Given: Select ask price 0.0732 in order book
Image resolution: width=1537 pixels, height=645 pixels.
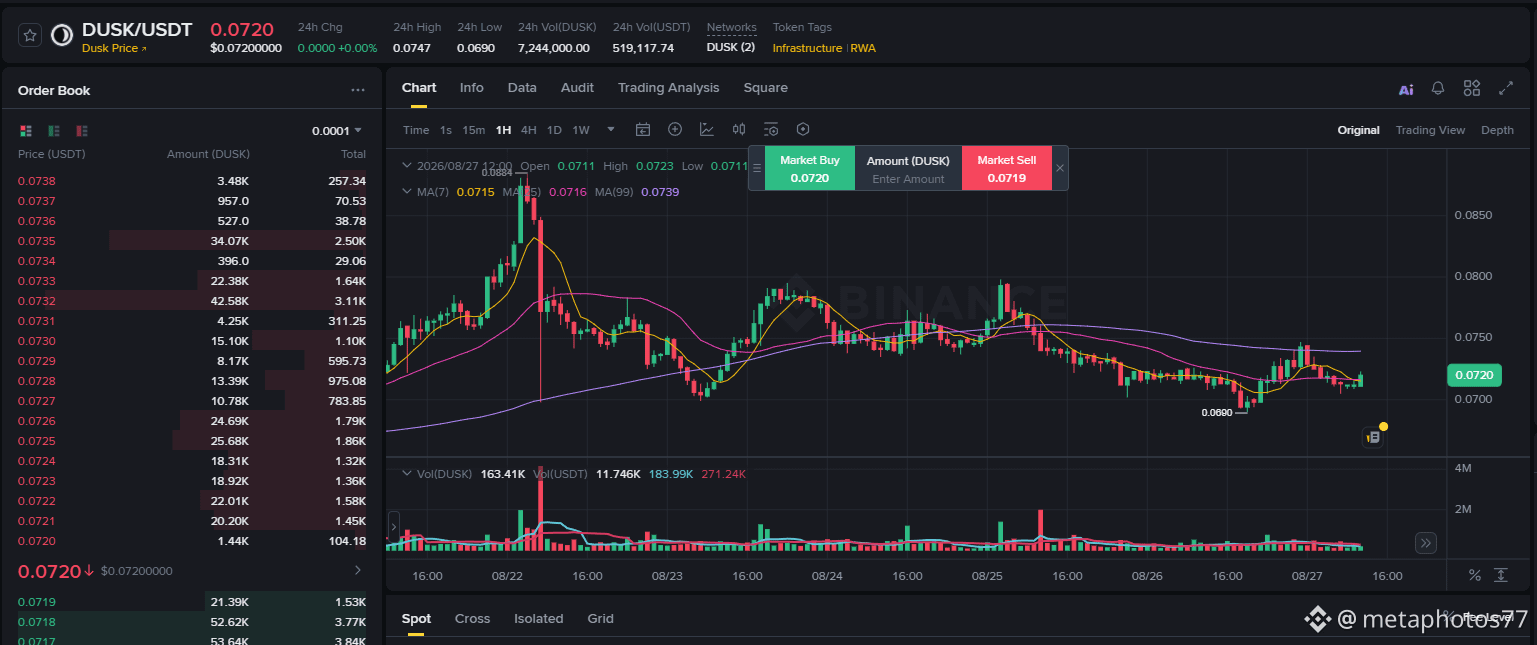Looking at the screenshot, I should click(36, 301).
